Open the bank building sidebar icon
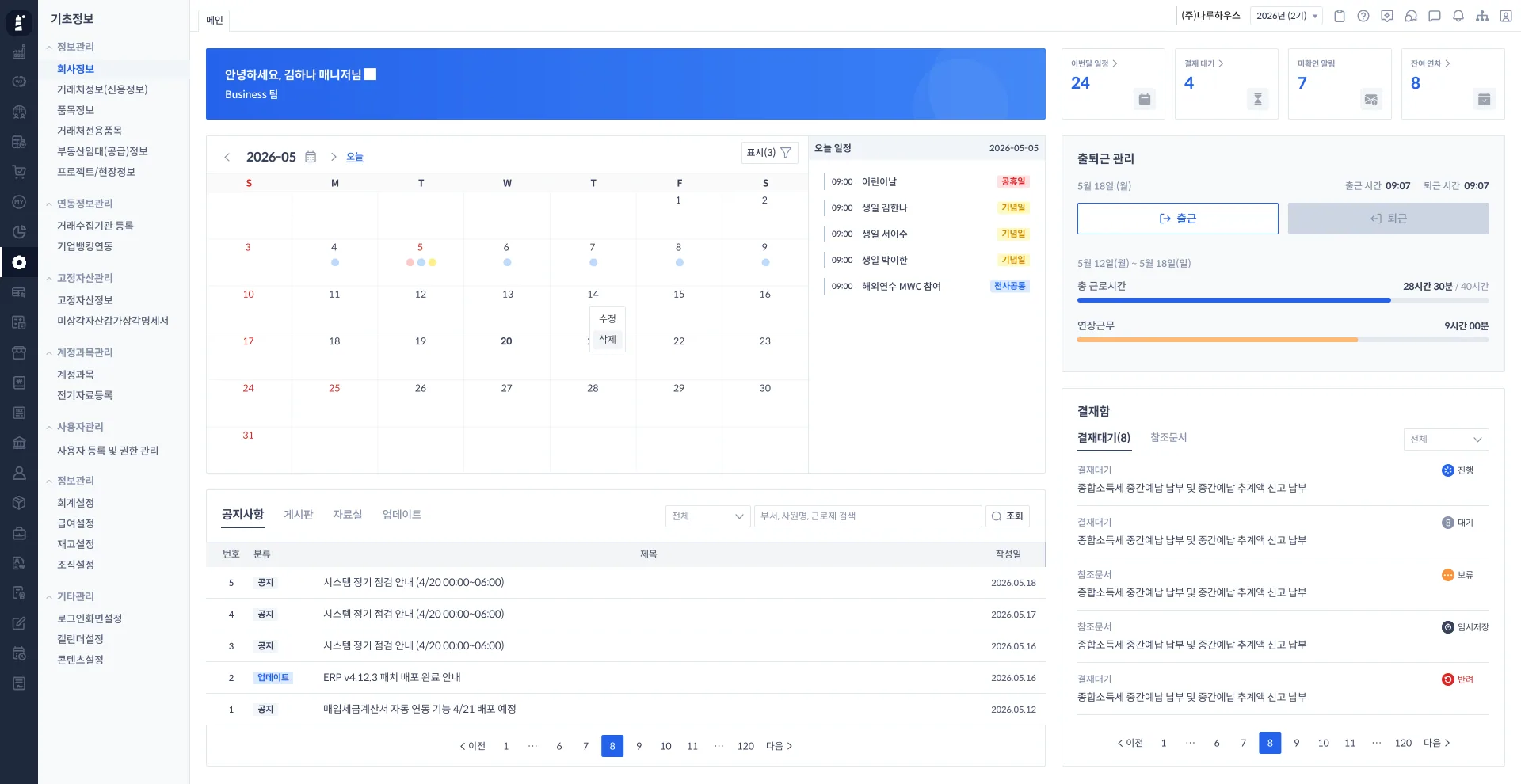This screenshot has height=784, width=1521. pos(19,443)
